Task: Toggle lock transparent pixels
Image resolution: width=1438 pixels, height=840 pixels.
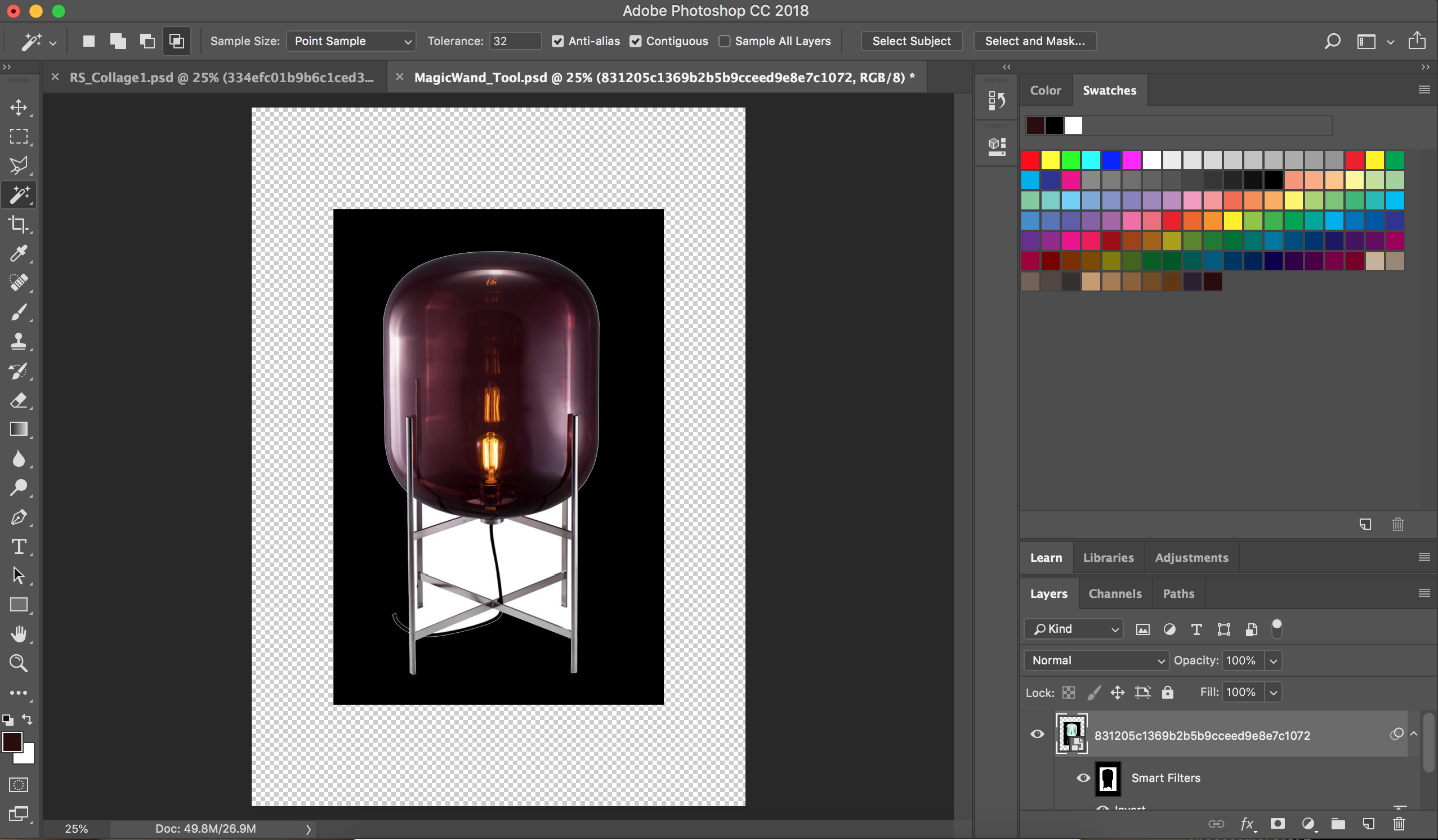Action: tap(1069, 692)
